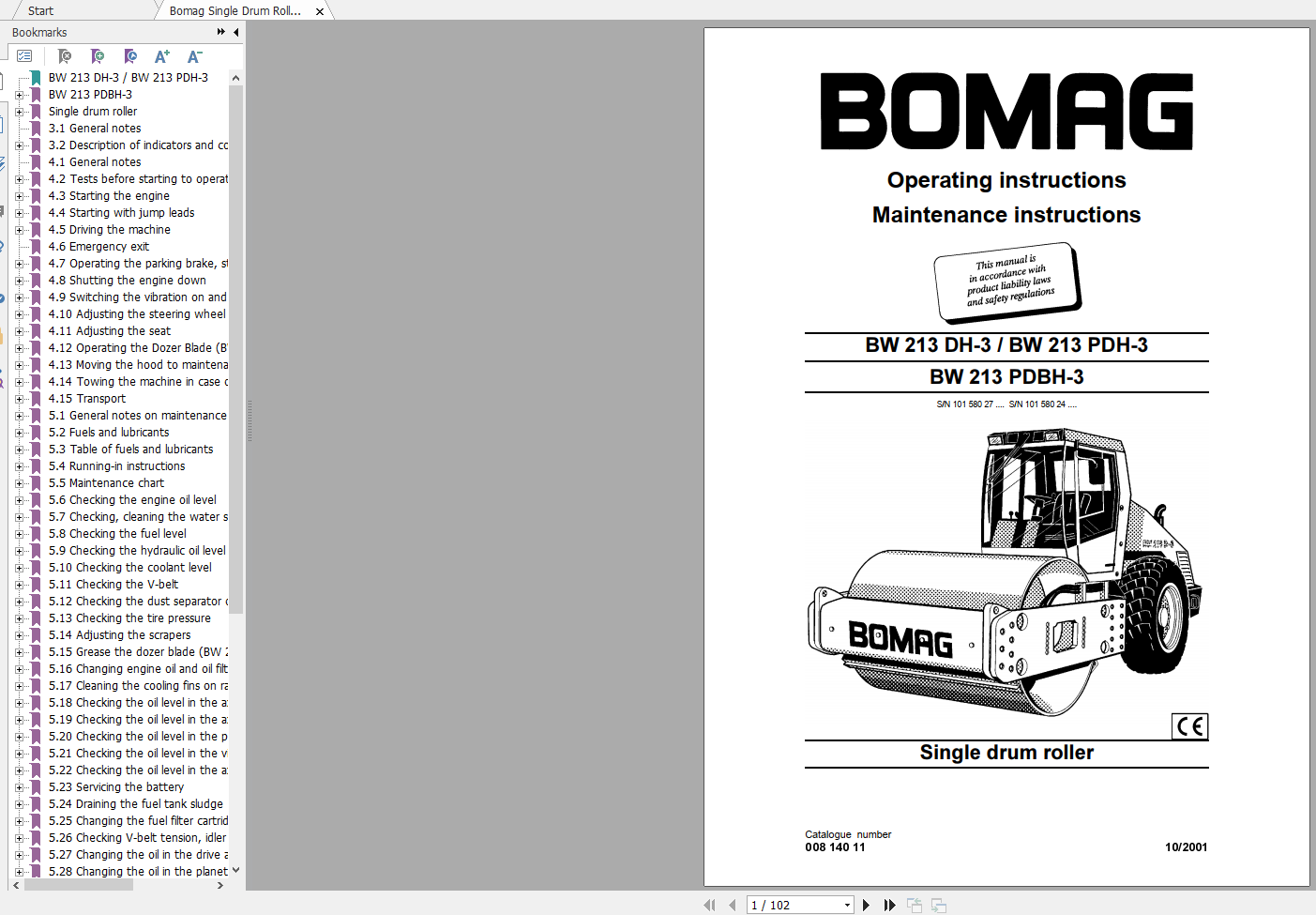Open bookmark 5.14 Adjusting the scrapers
The height and width of the screenshot is (915, 1316).
point(119,635)
